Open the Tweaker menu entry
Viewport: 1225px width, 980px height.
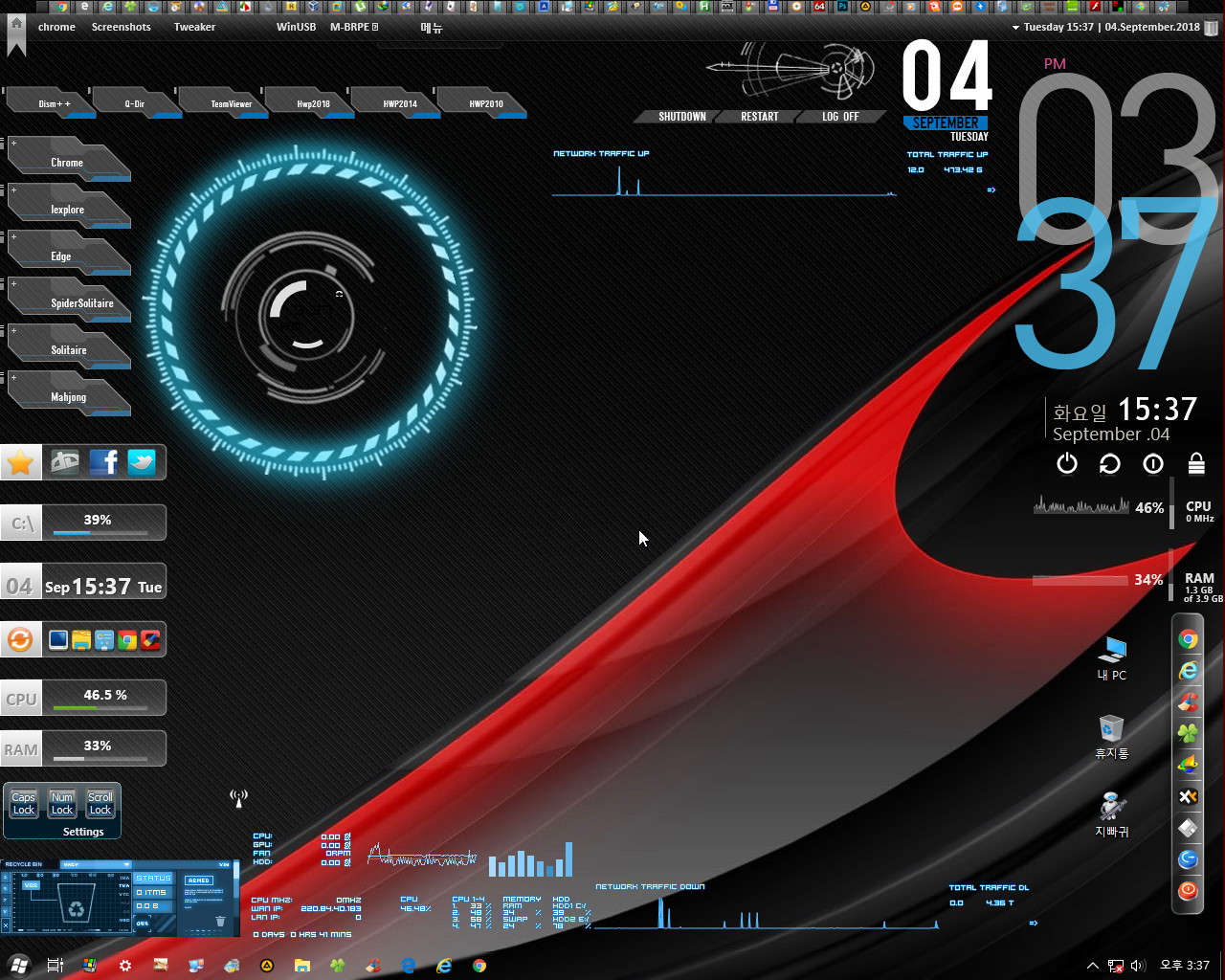[194, 27]
